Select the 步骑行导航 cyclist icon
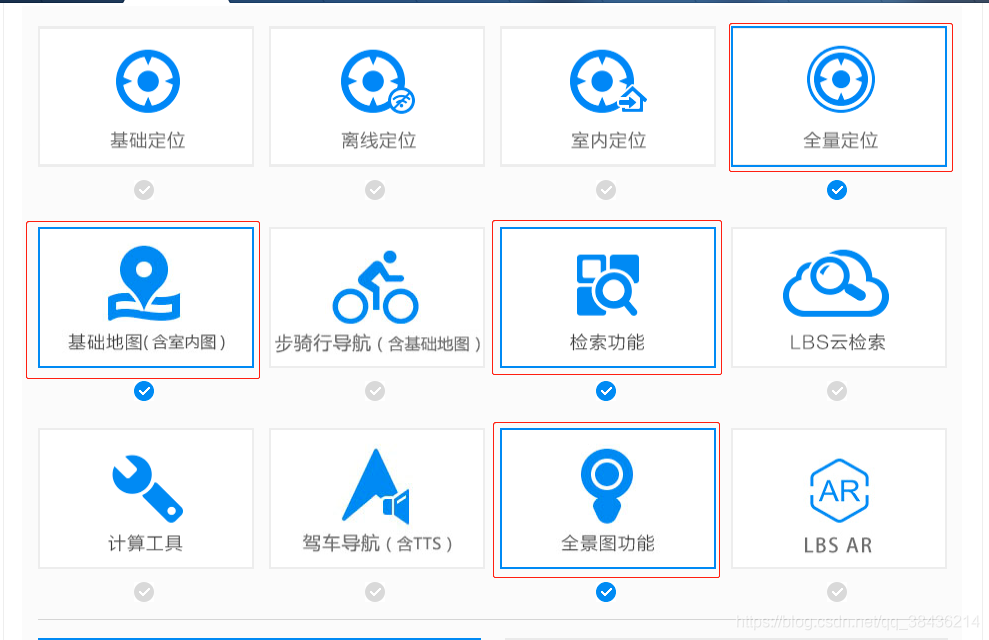Viewport: 989px width, 640px height. point(376,287)
